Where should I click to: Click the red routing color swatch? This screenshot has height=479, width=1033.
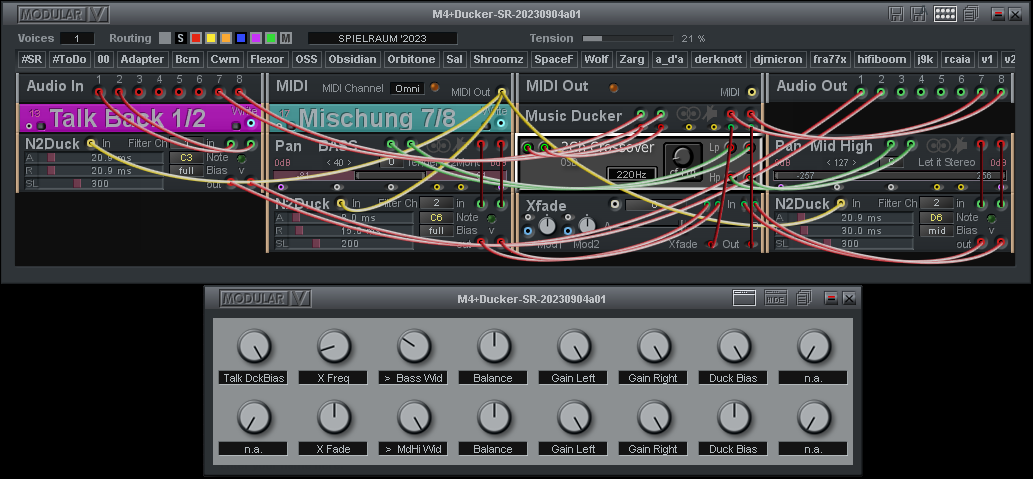click(196, 38)
